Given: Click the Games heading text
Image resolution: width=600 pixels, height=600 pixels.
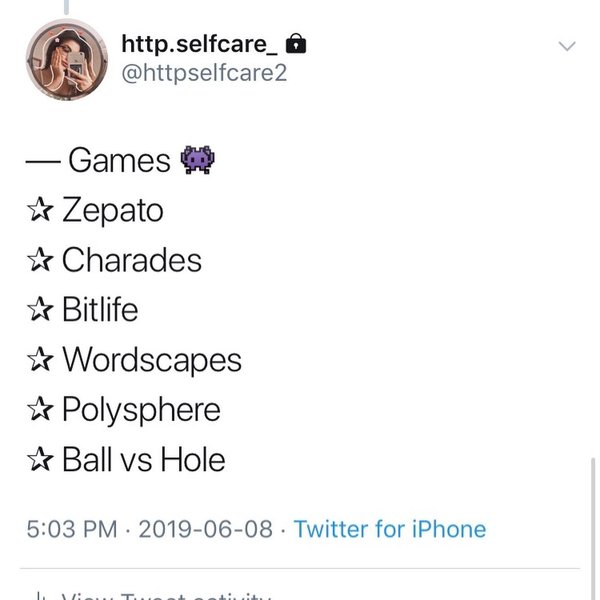Looking at the screenshot, I should 119,160.
